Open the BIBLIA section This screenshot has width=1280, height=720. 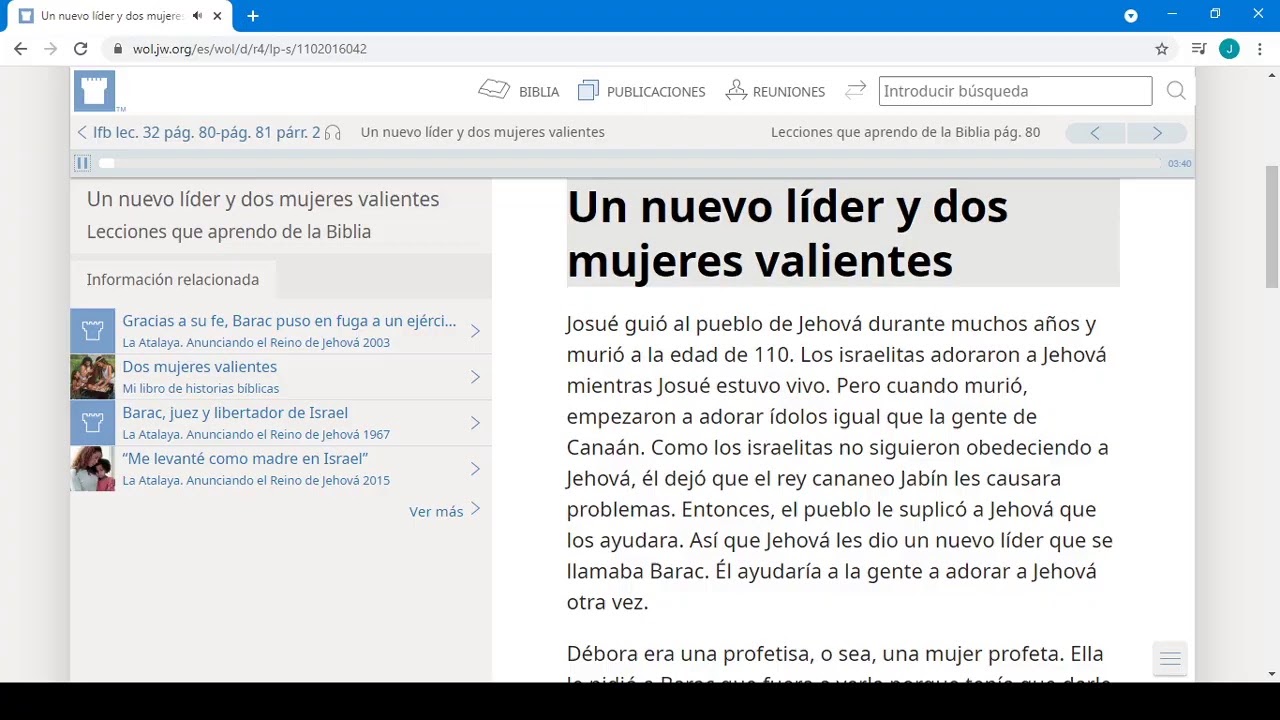(519, 91)
